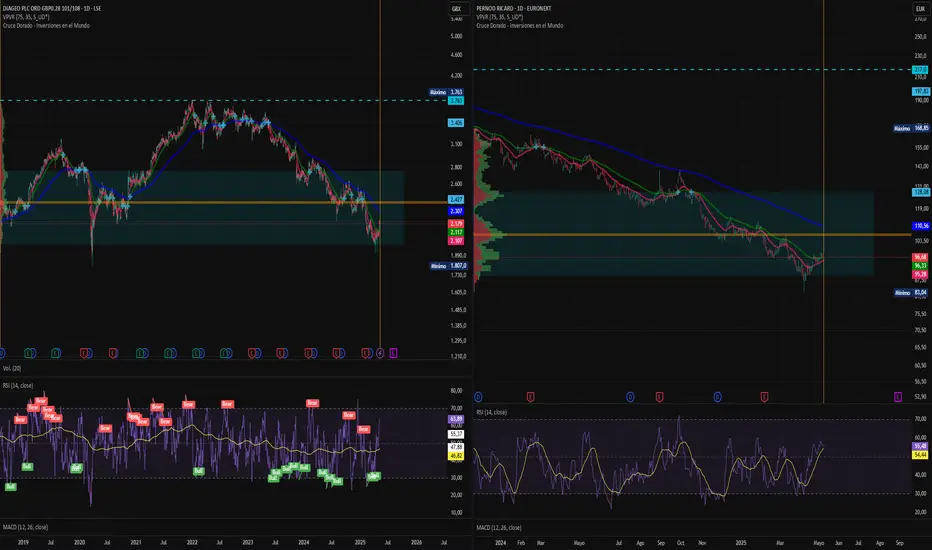Click the purple marker on Pernod Ricard timeline
Image resolution: width=932 pixels, height=550 pixels.
click(897, 396)
